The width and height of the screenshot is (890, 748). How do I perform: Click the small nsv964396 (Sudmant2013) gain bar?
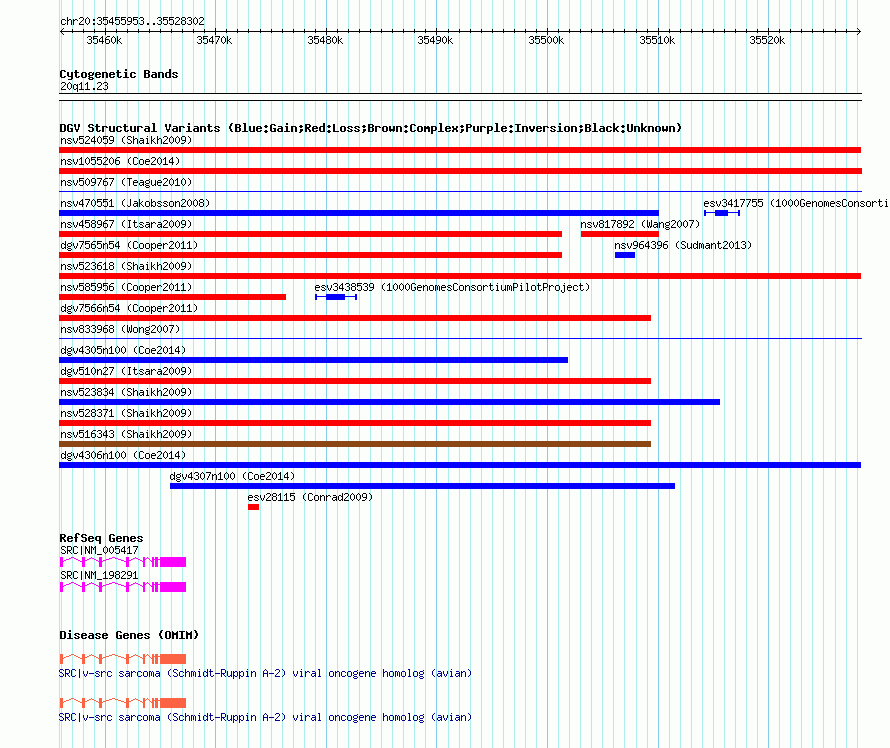pos(625,255)
